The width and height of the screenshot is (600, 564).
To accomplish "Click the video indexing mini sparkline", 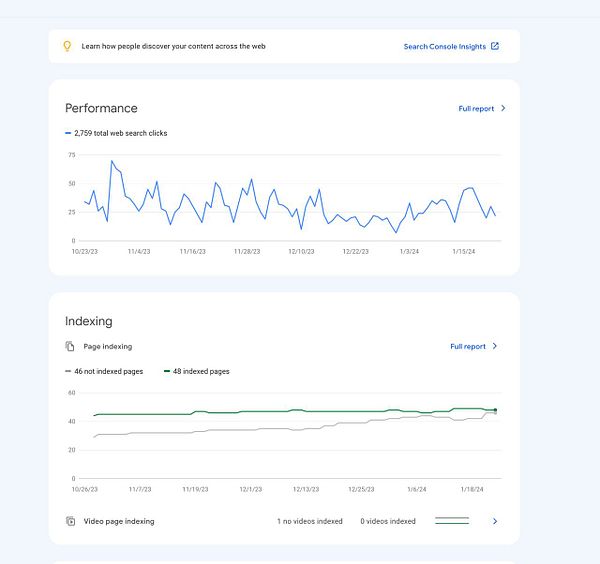I will tap(452, 521).
